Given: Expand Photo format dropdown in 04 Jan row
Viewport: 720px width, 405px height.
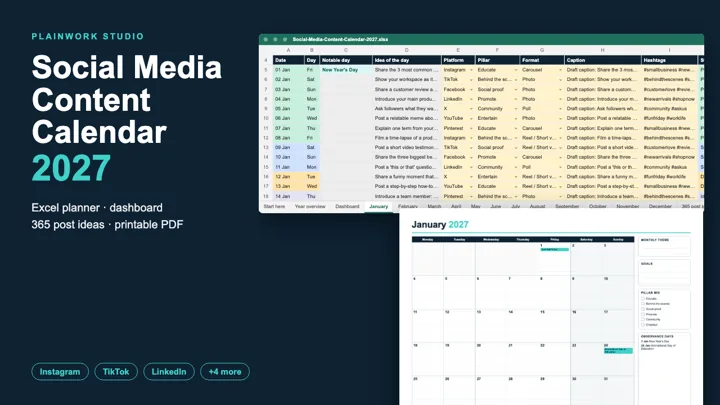Looking at the screenshot, I should coord(560,99).
